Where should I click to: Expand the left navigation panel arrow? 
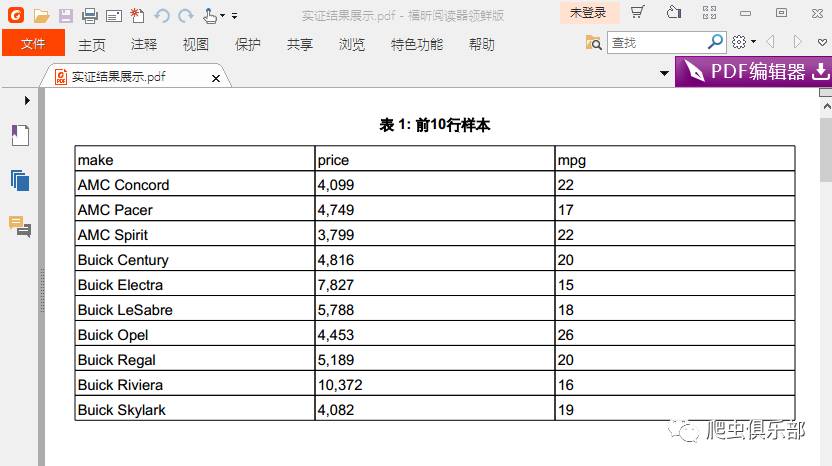click(x=27, y=100)
